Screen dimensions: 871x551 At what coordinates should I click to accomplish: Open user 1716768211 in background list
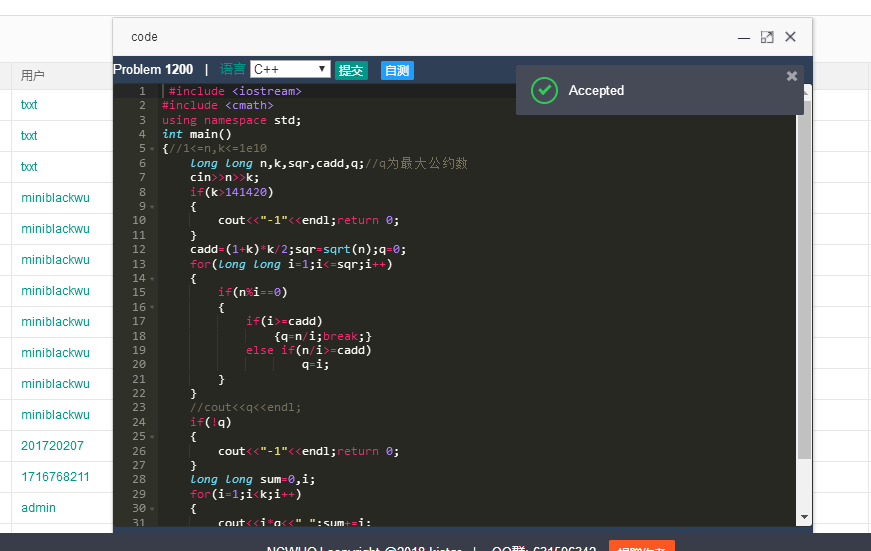55,477
